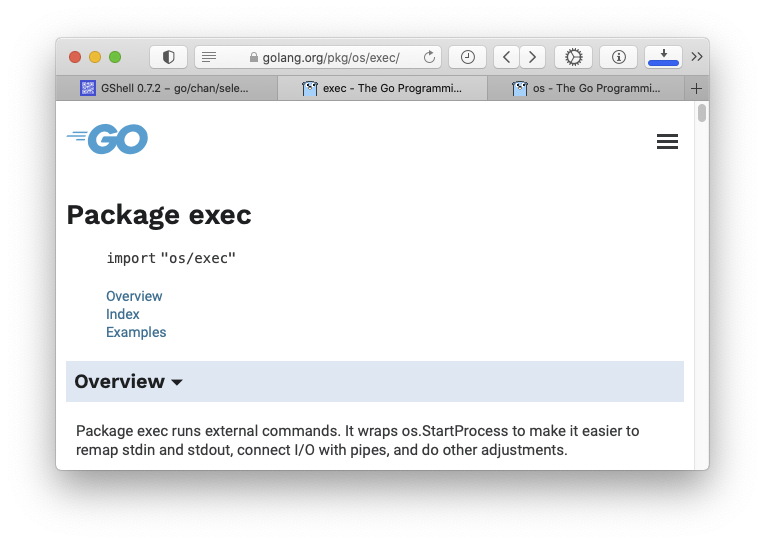The height and width of the screenshot is (544, 765).
Task: Show downloads in the toolbar
Action: pyautogui.click(x=663, y=57)
